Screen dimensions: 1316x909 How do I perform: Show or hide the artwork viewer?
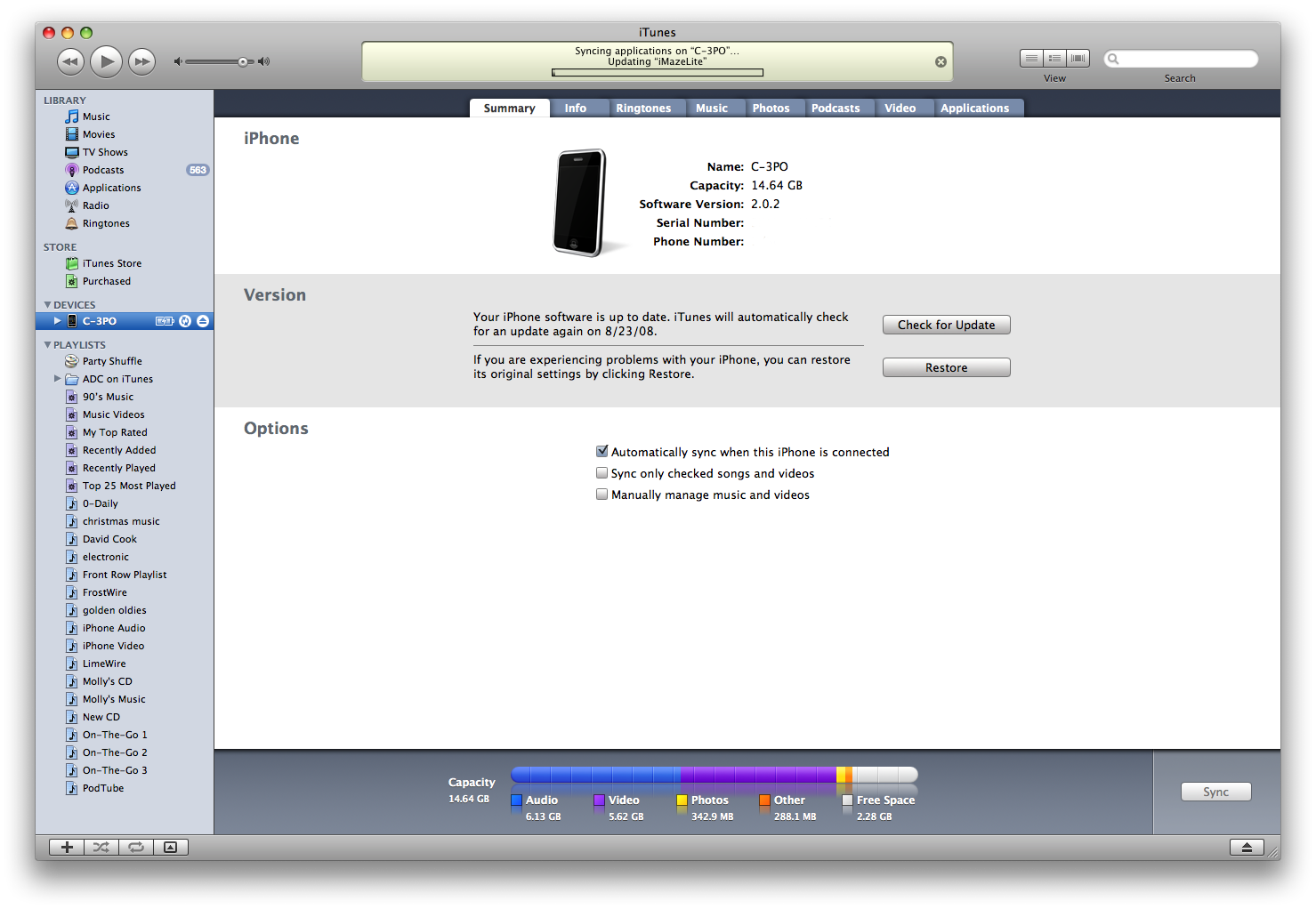point(171,847)
